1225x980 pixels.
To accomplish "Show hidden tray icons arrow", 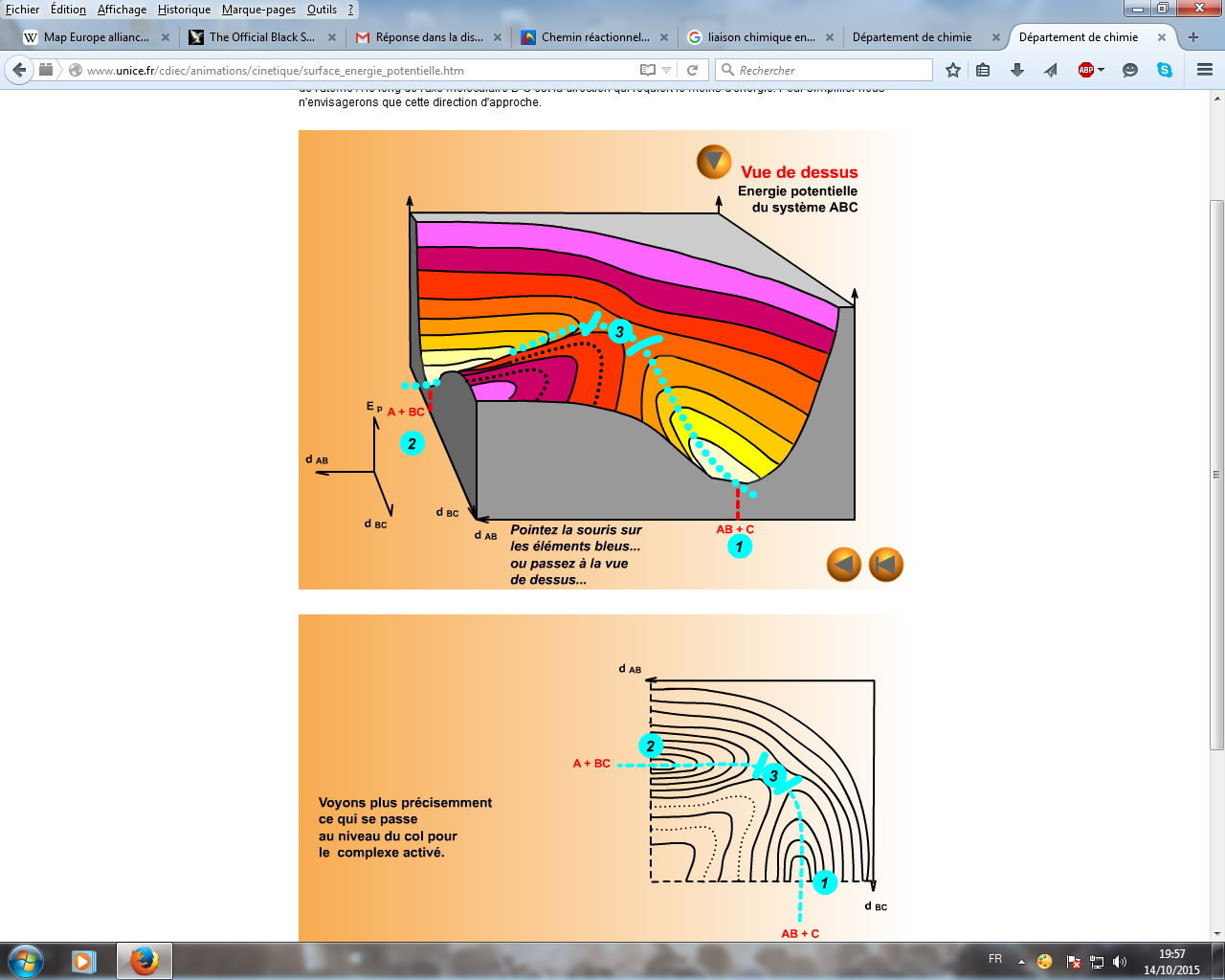I will click(1021, 962).
